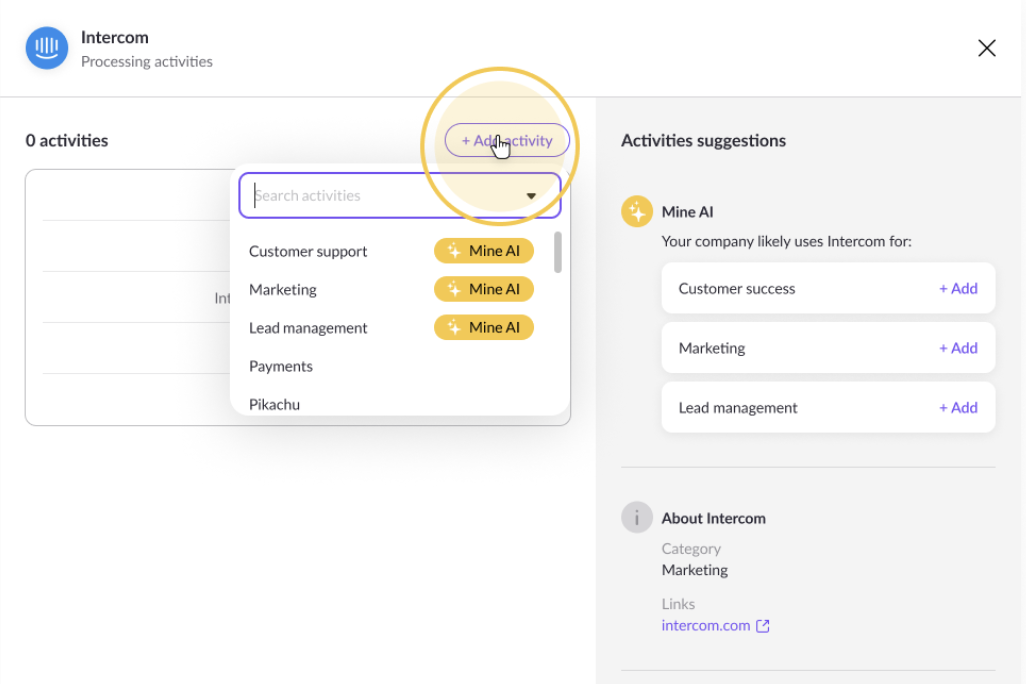
Task: Click the 0 activities heading
Action: click(67, 140)
